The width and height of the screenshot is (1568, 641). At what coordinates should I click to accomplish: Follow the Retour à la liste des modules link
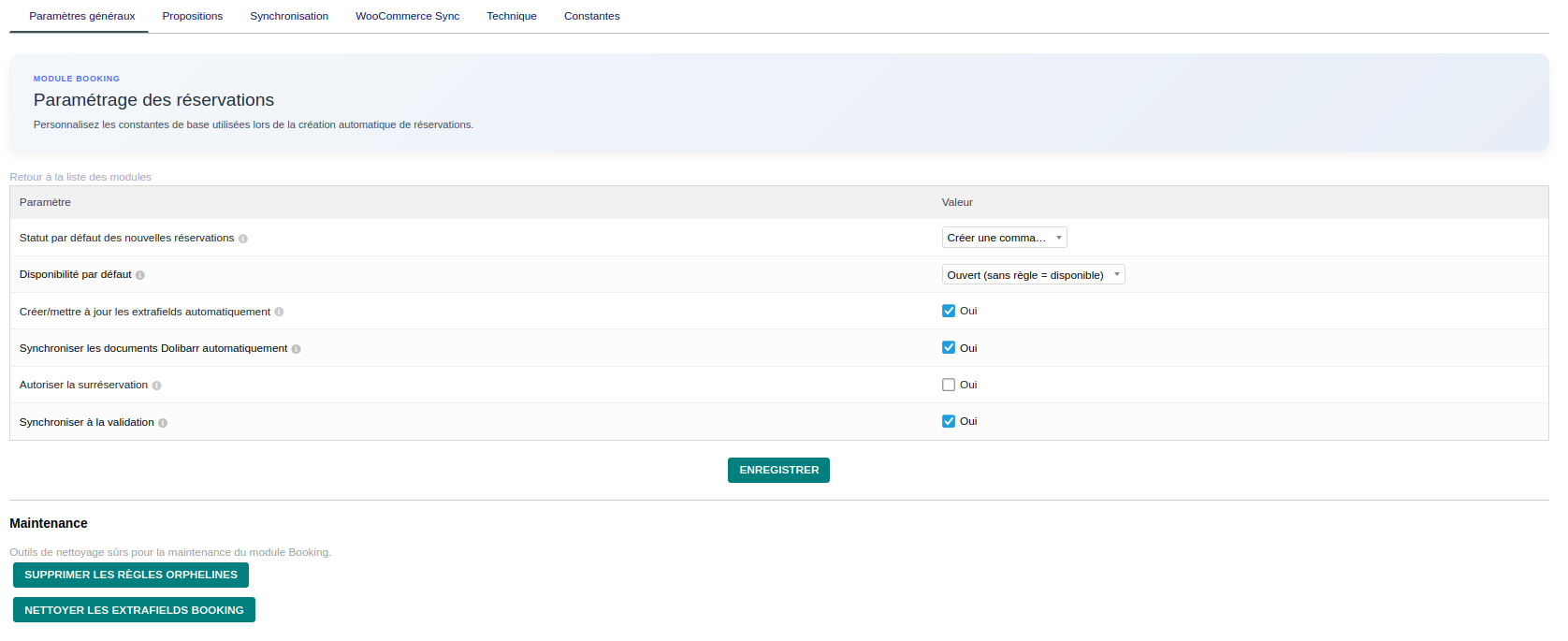tap(80, 177)
